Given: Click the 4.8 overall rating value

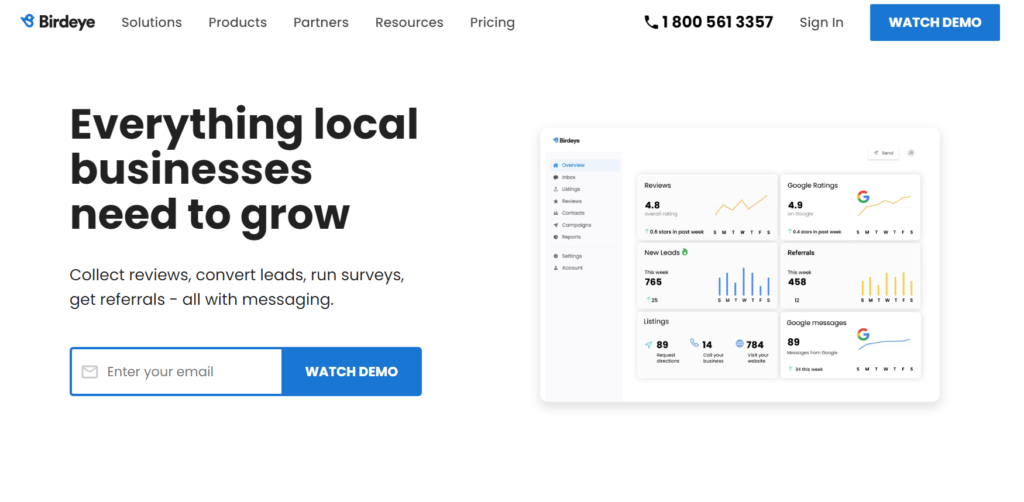Looking at the screenshot, I should click(652, 205).
